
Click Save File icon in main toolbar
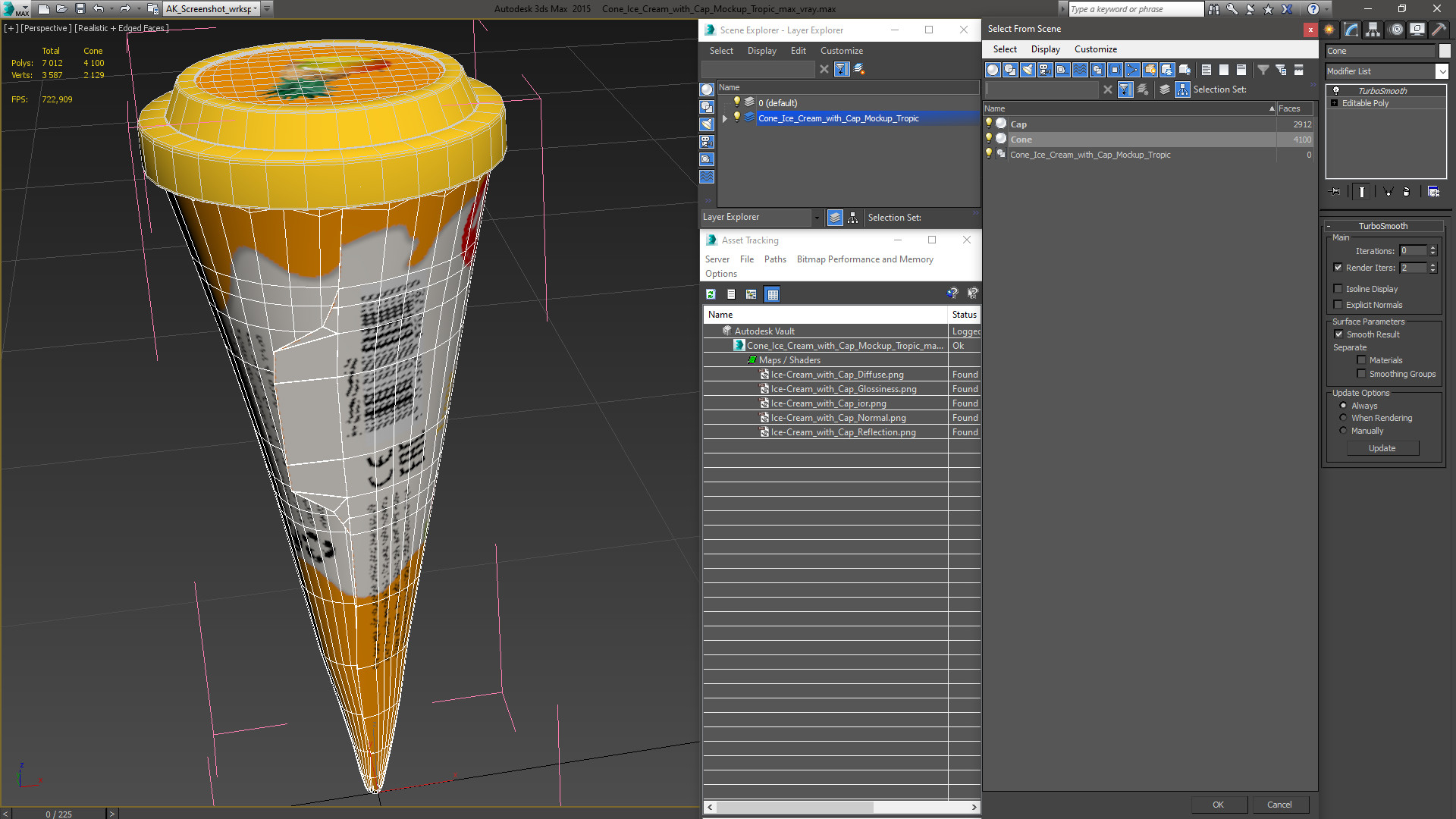click(x=80, y=9)
